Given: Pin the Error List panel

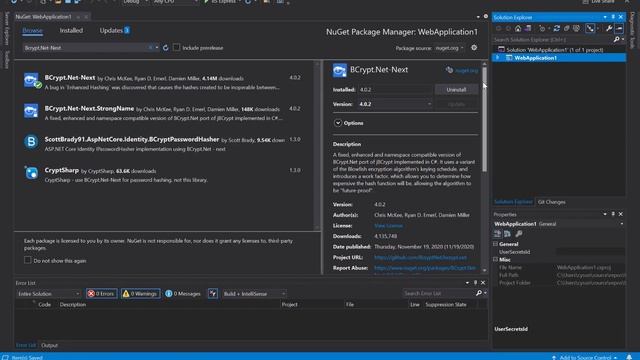Looking at the screenshot, I should (x=475, y=282).
